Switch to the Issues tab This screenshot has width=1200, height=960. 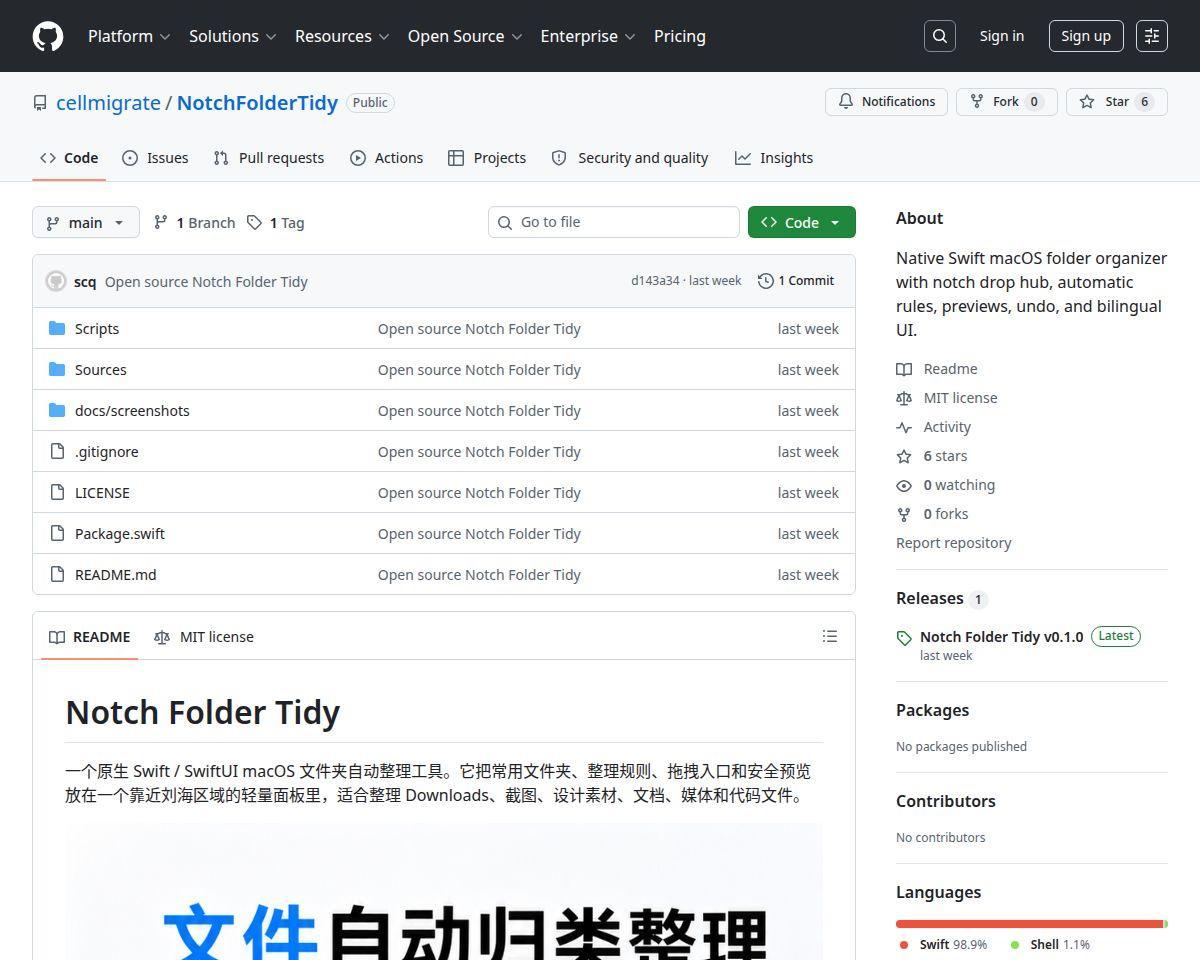coord(155,158)
